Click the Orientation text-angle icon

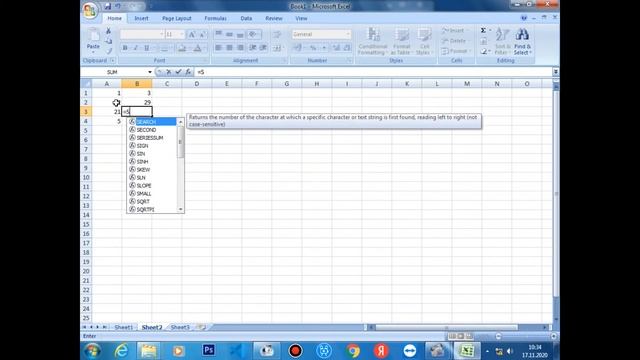point(253,34)
